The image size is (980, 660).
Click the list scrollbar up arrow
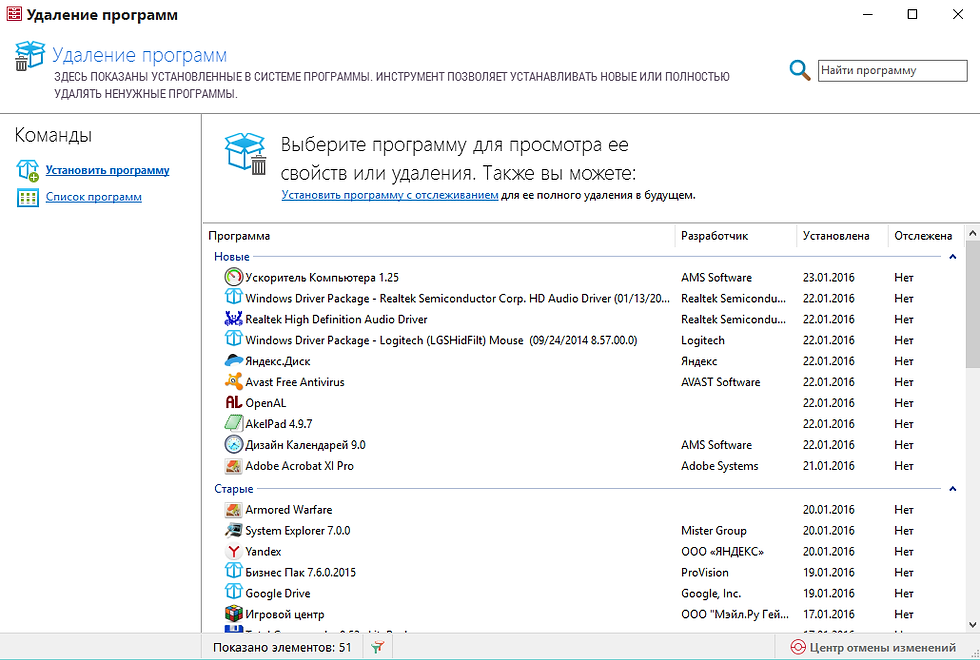972,233
